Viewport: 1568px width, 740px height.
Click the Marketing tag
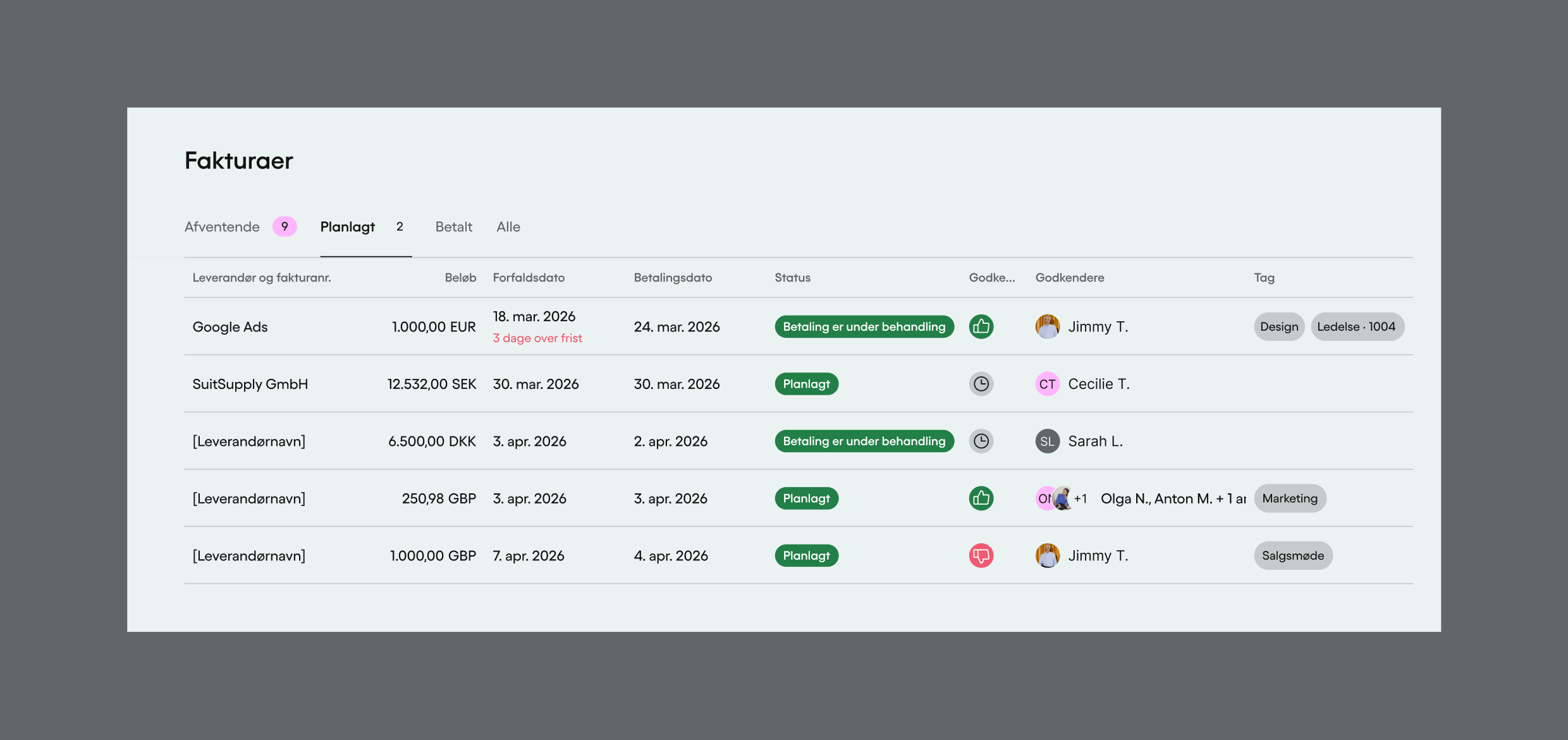[1290, 498]
